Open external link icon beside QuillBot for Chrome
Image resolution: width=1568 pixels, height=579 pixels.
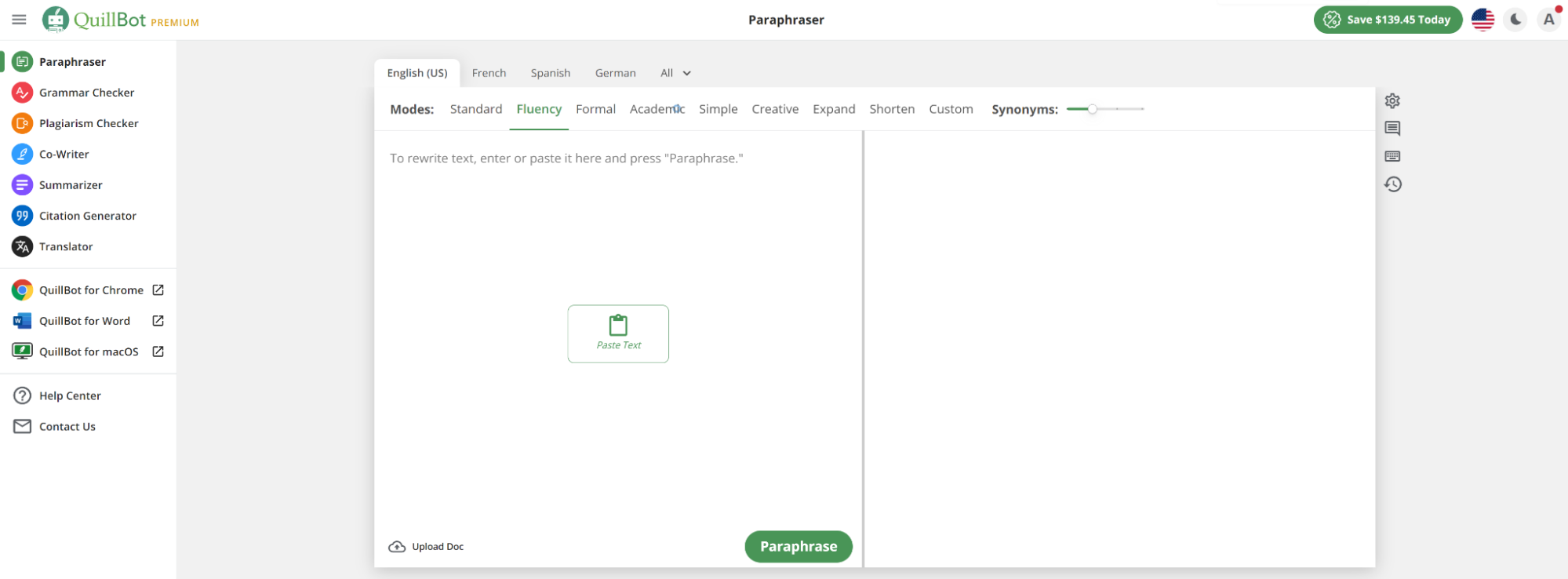pos(158,289)
